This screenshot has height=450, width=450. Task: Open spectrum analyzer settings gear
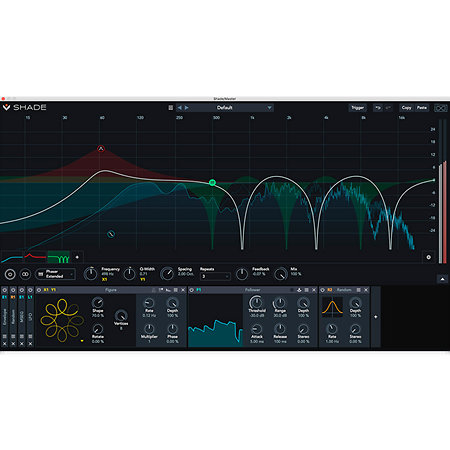429,257
